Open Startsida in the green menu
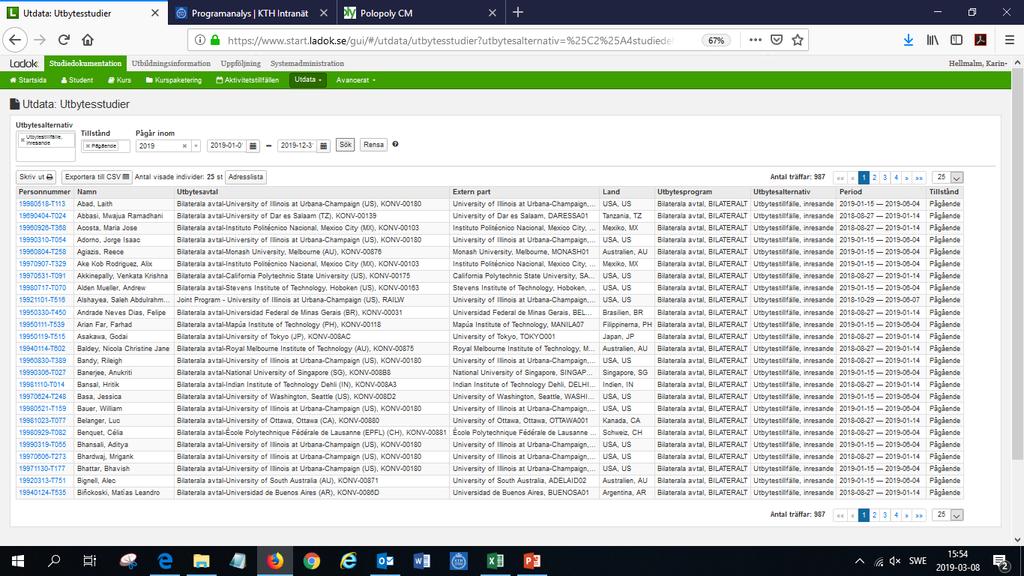 28,80
